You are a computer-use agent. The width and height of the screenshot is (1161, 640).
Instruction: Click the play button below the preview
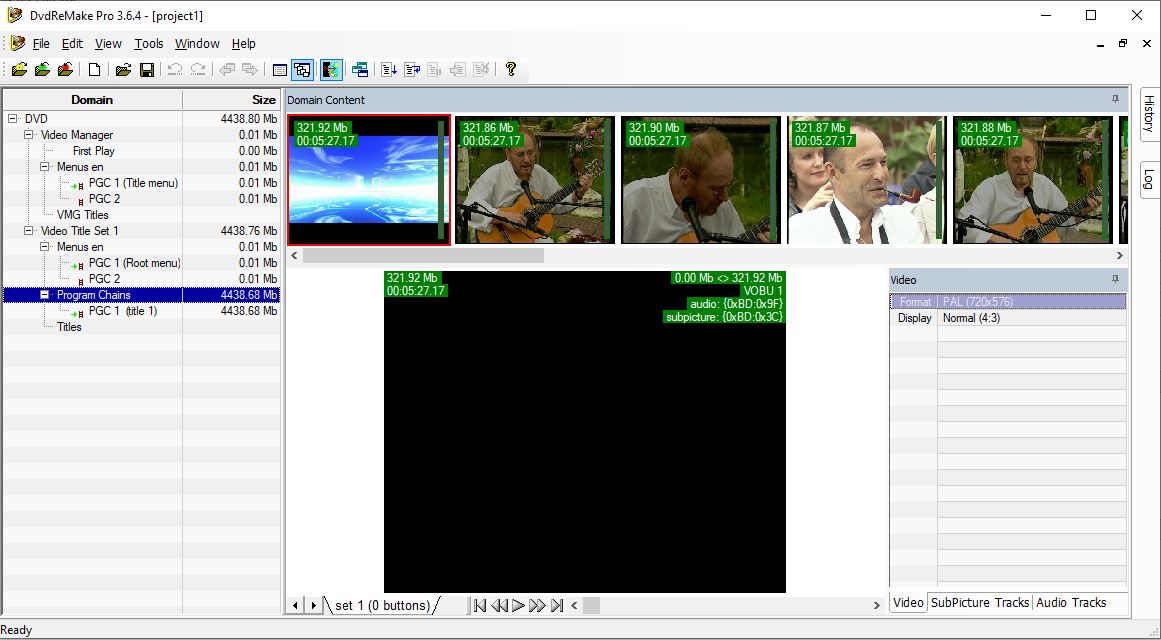pyautogui.click(x=518, y=605)
